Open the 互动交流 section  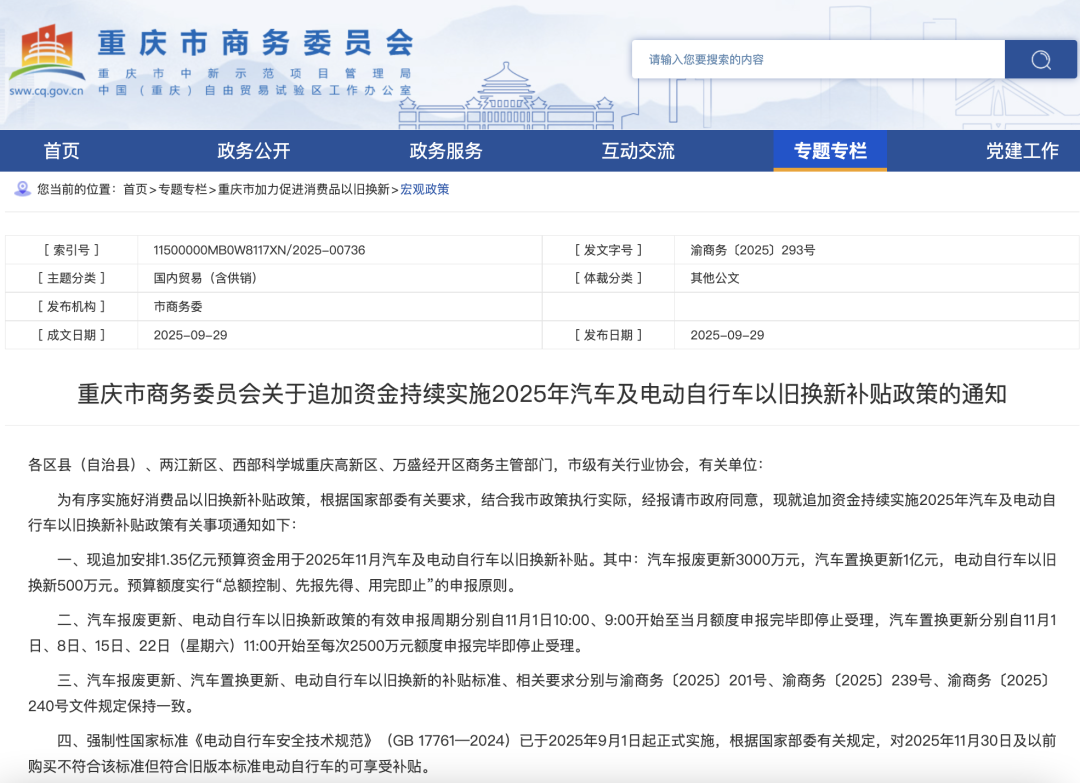[x=638, y=151]
